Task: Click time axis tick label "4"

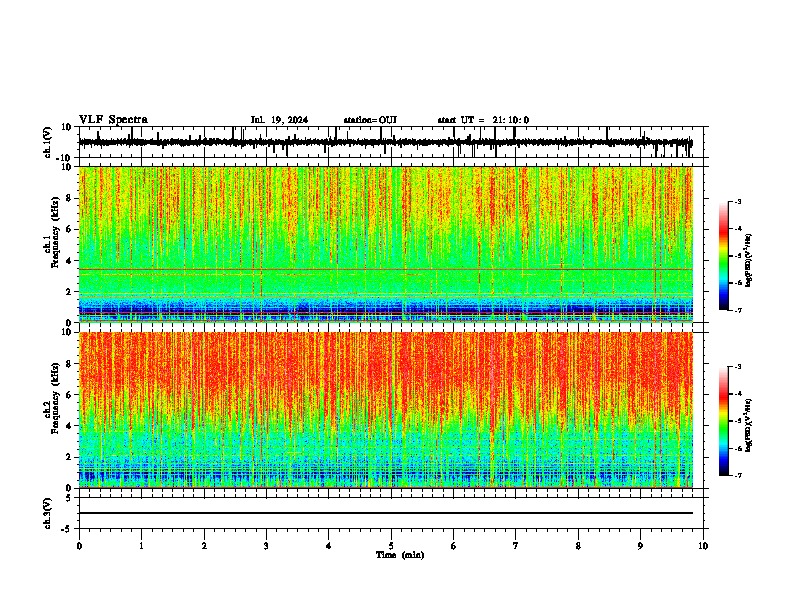Action: [329, 546]
